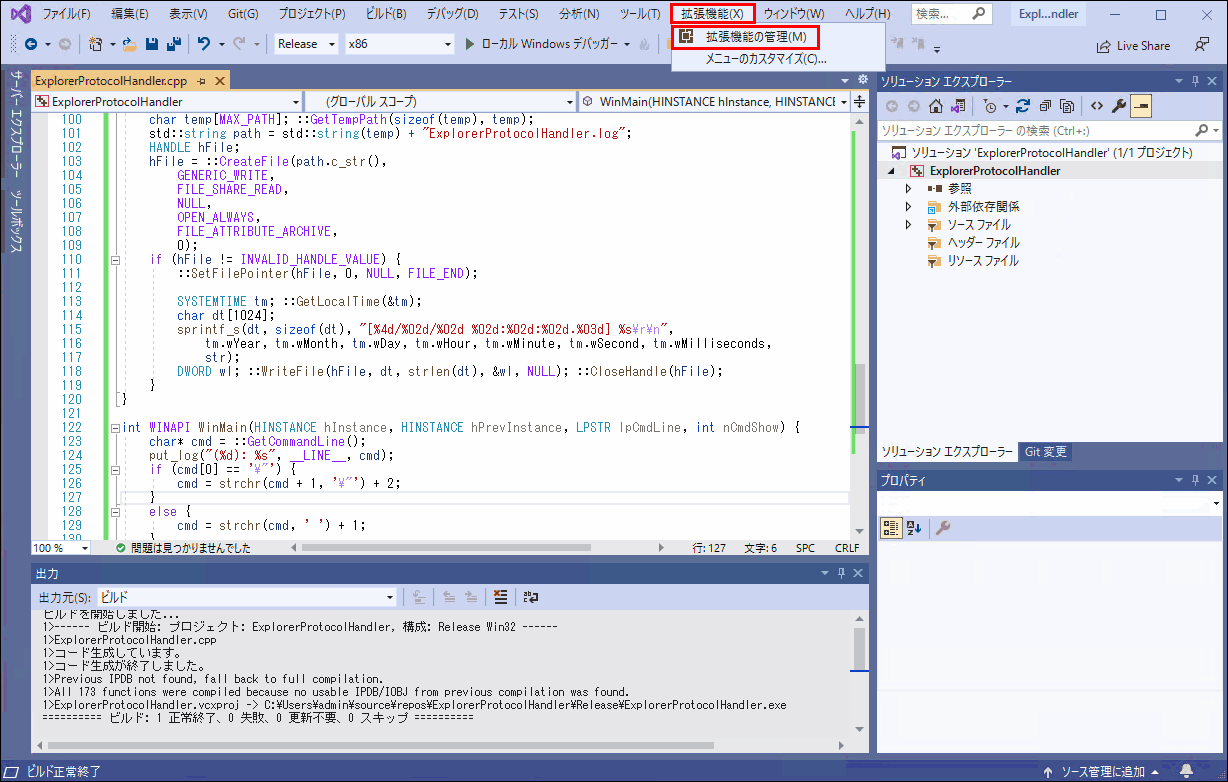Click the green Start Debugging play icon
1228x782 pixels.
(472, 44)
